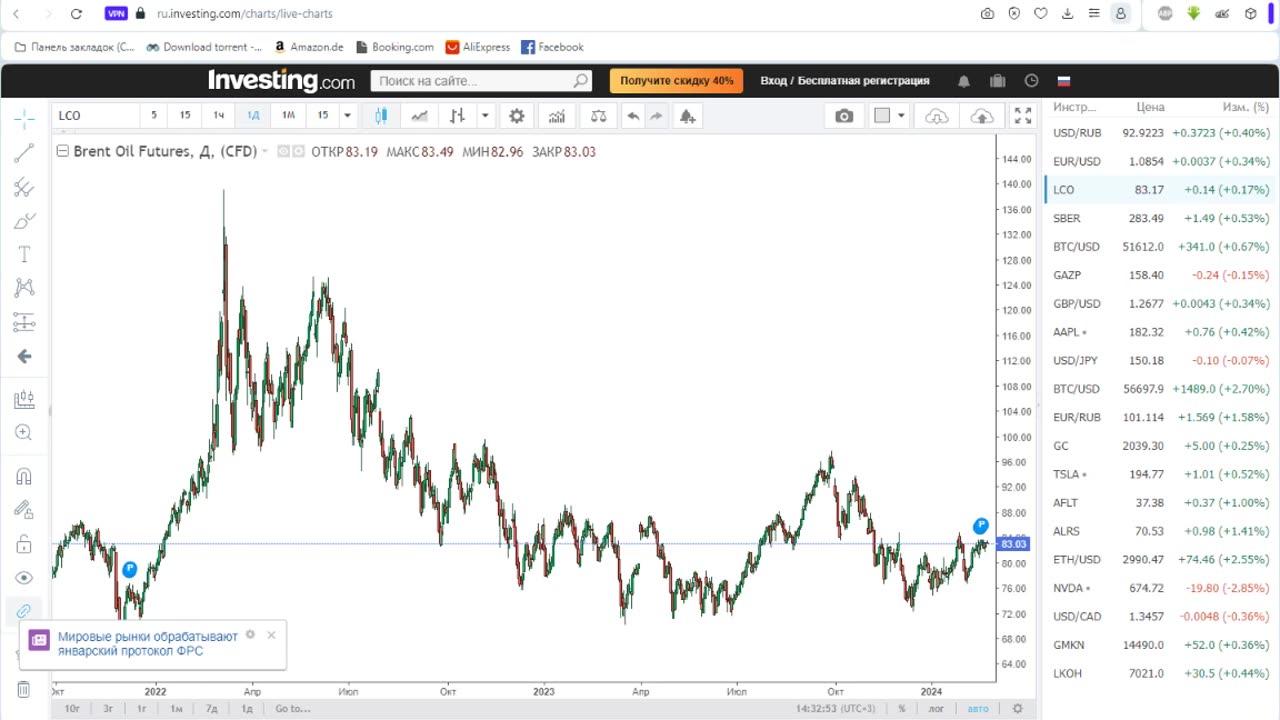
Task: Select the trend line drawing tool
Action: [x=24, y=153]
